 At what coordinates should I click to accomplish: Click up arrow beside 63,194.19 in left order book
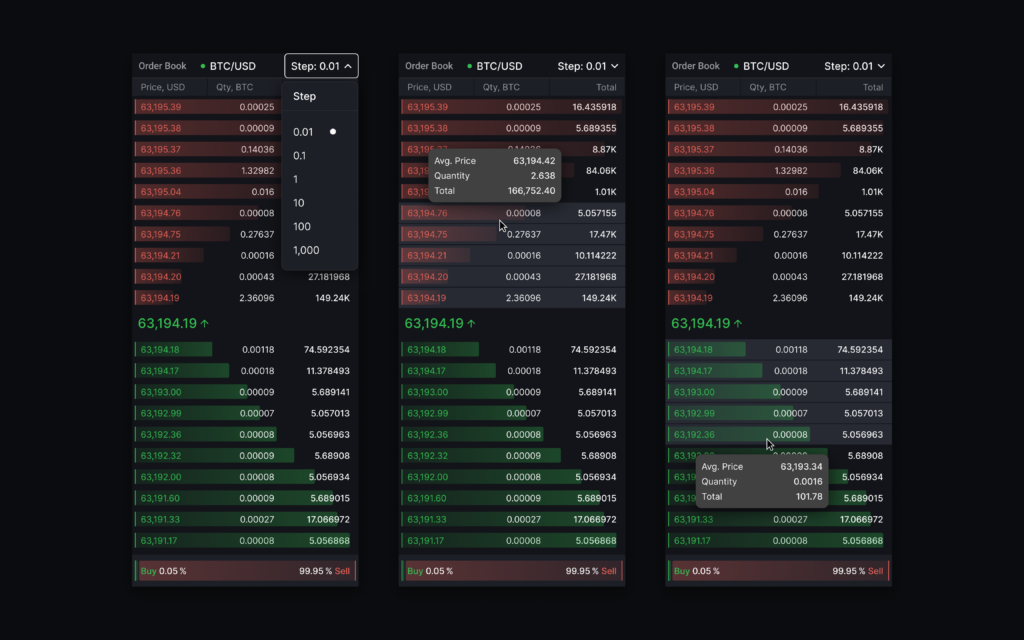pyautogui.click(x=204, y=323)
